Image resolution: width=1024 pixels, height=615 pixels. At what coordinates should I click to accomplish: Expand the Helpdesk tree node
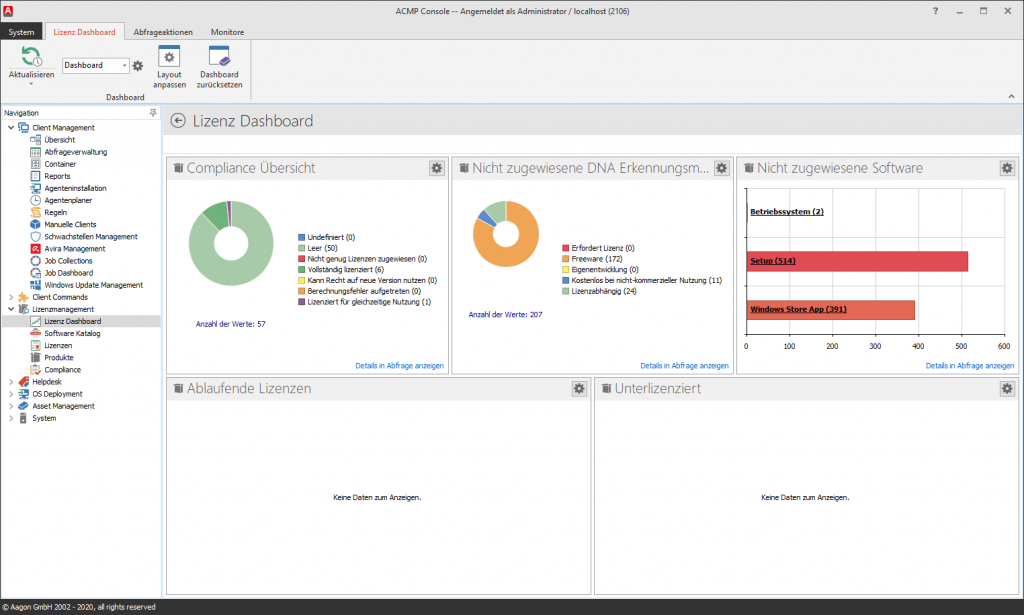point(11,382)
